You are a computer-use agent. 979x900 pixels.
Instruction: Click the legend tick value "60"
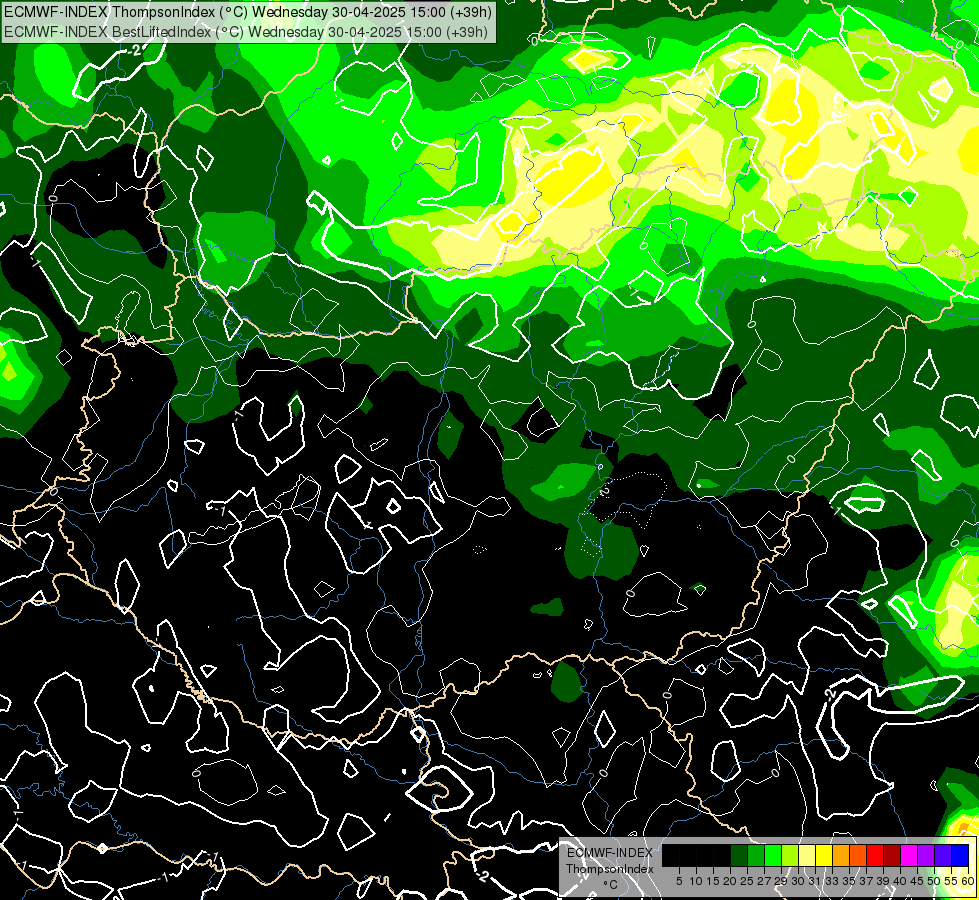click(x=968, y=881)
